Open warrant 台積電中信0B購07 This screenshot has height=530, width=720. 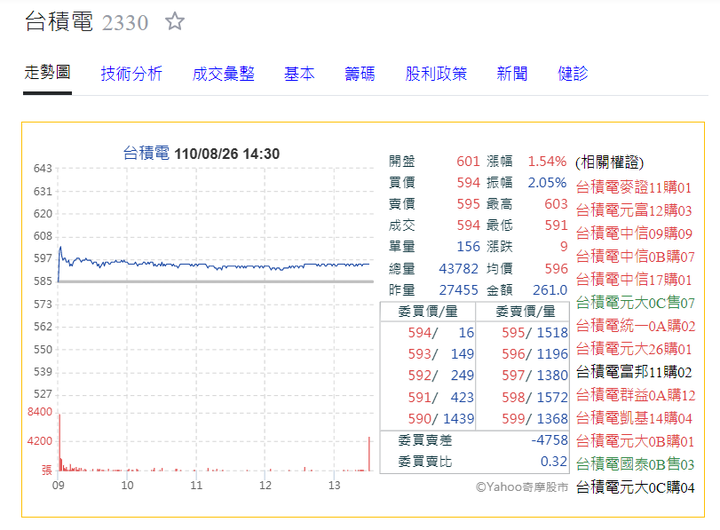[635, 256]
